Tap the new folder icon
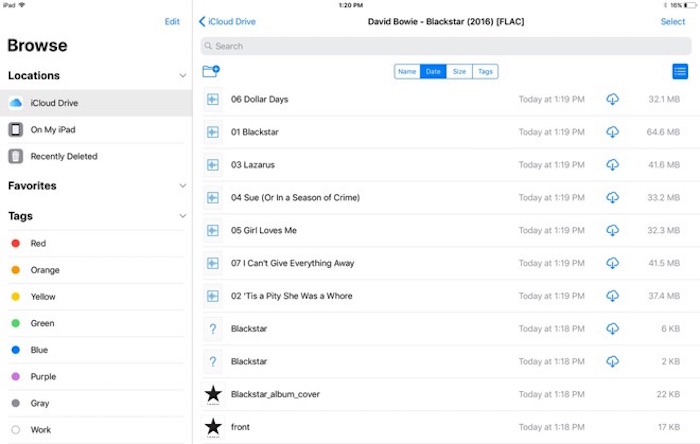Viewport: 700px width, 444px height. tap(211, 71)
